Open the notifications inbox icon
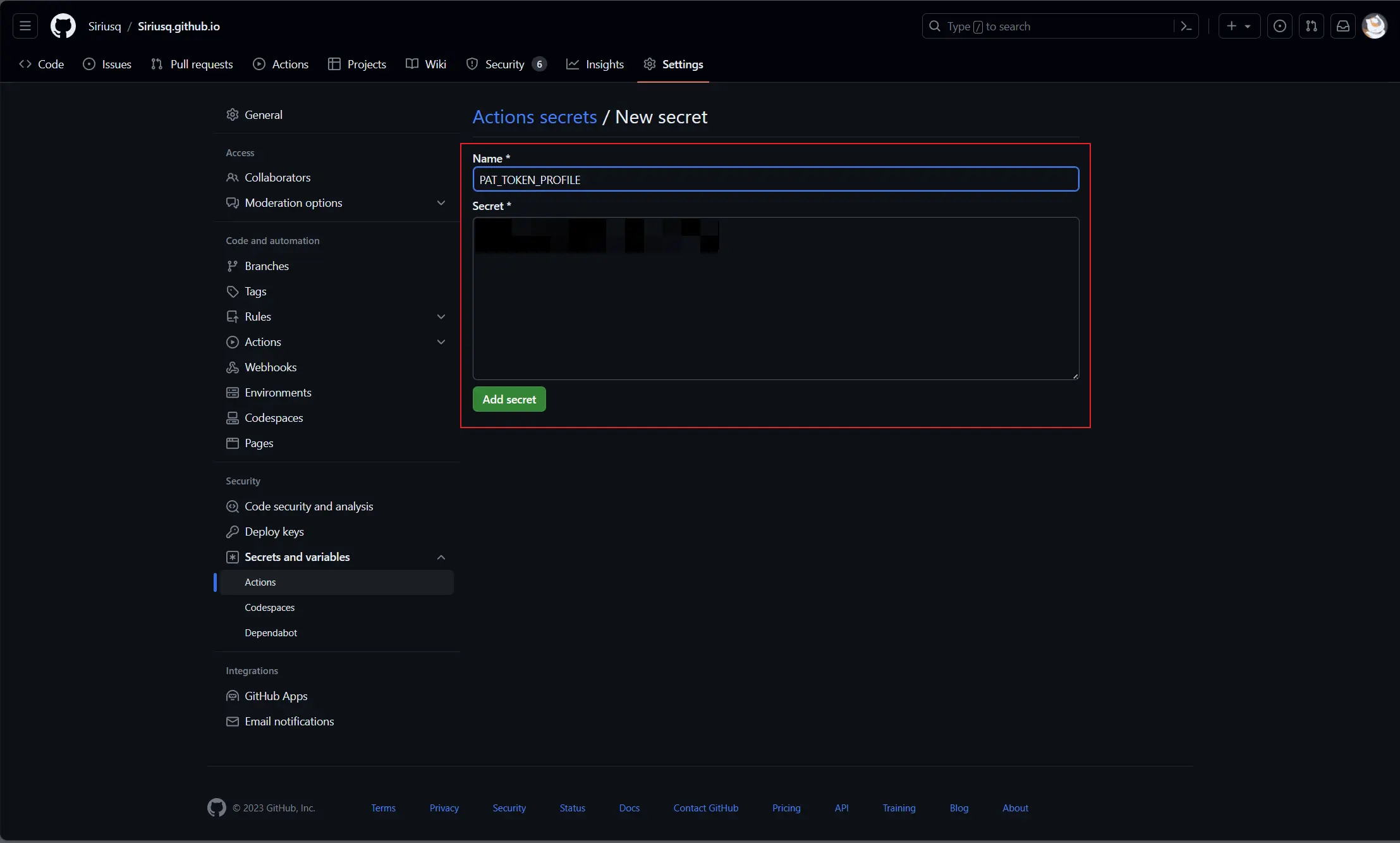The height and width of the screenshot is (843, 1400). tap(1343, 27)
